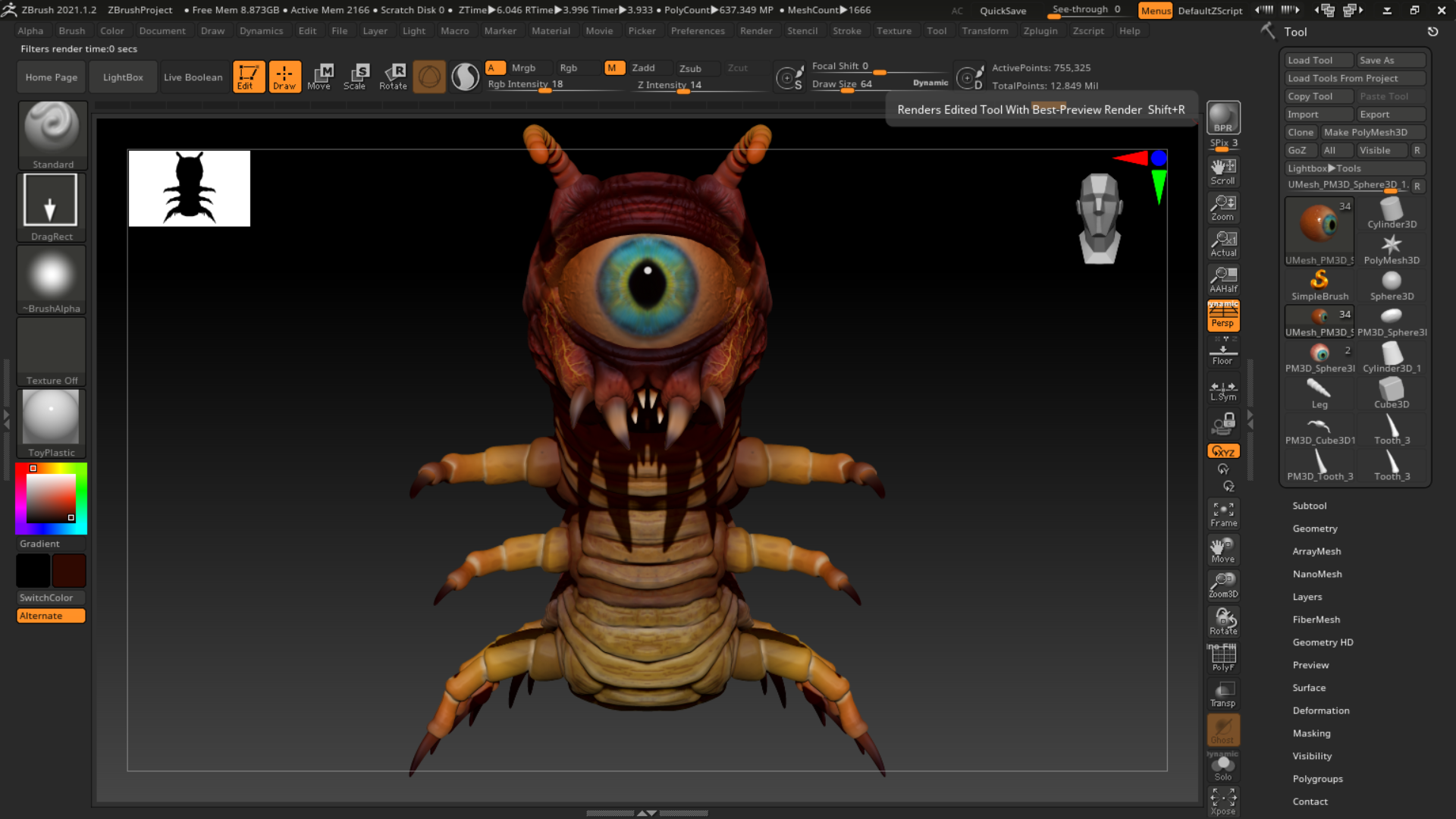Image resolution: width=1456 pixels, height=819 pixels.
Task: Select the Scale mode in top shelf
Action: coord(356,76)
